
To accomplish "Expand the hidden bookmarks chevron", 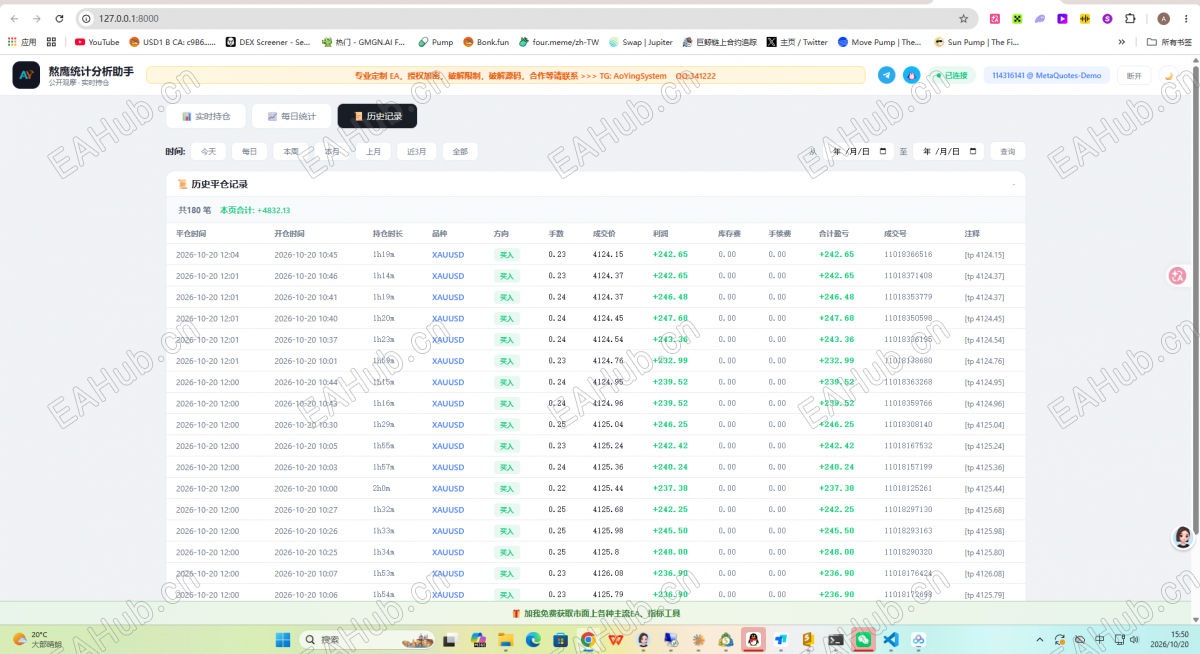I will 1121,42.
